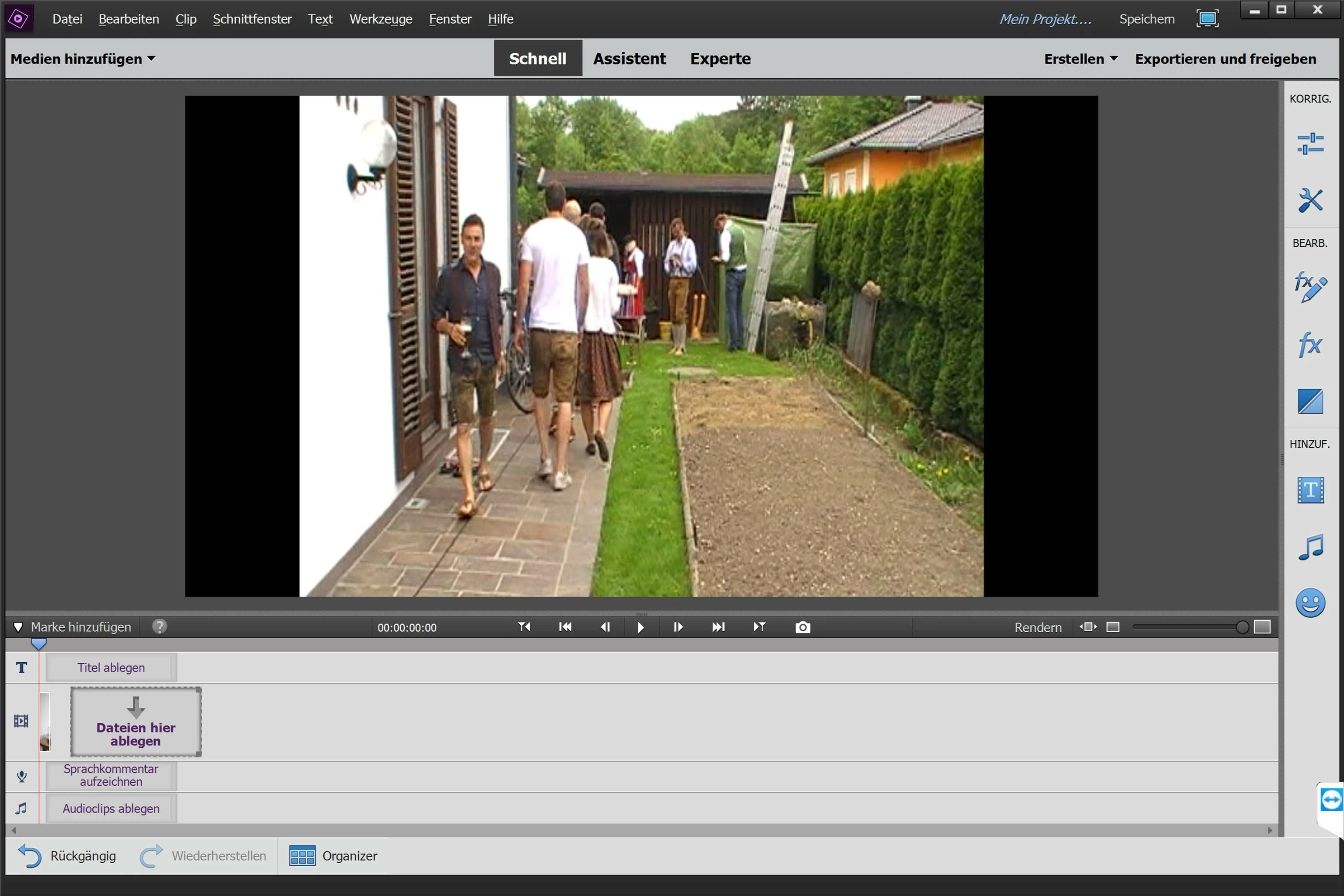
Task: Open the Schnittfenster menu
Action: click(x=252, y=19)
